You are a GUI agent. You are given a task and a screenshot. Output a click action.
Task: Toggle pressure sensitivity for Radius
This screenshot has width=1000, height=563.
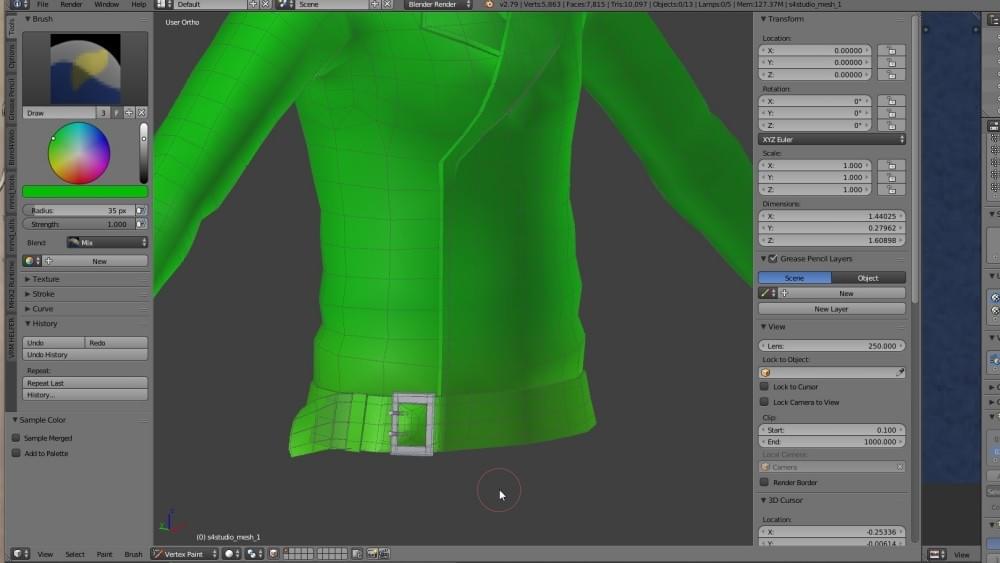point(141,210)
